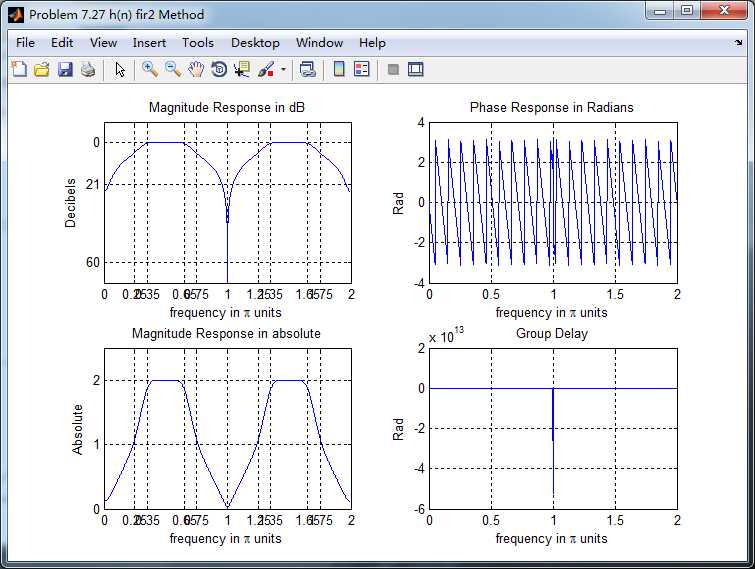Viewport: 755px width, 569px height.
Task: Toggle the Insert Legend button
Action: coord(361,69)
